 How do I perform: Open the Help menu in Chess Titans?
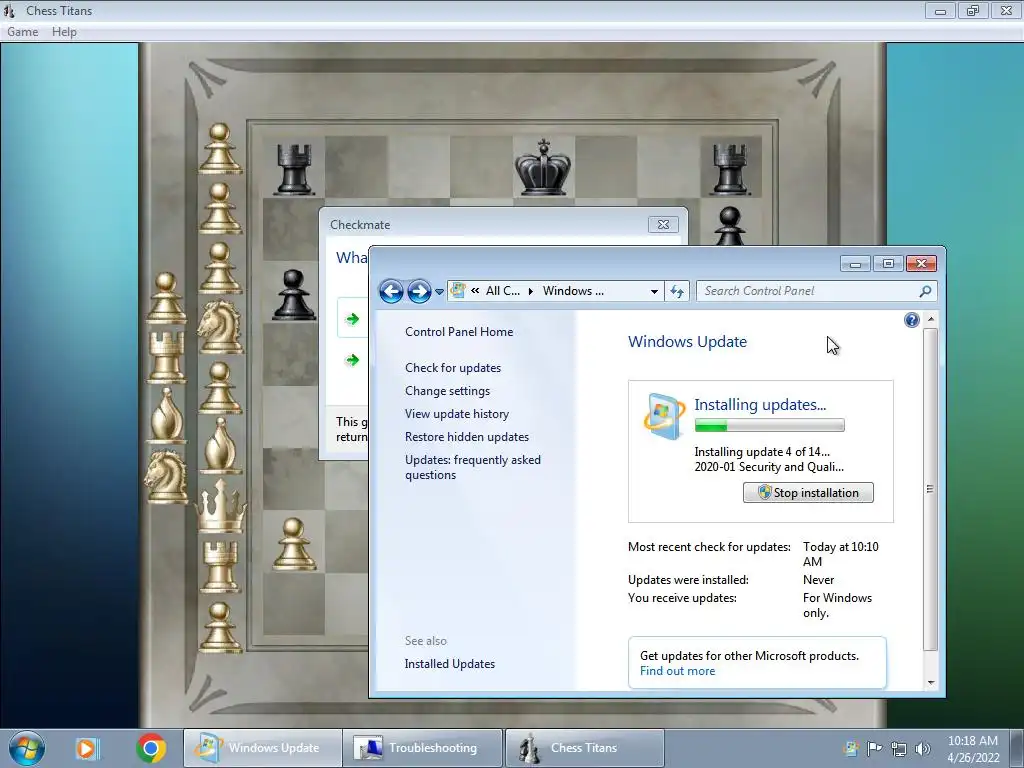tap(64, 32)
